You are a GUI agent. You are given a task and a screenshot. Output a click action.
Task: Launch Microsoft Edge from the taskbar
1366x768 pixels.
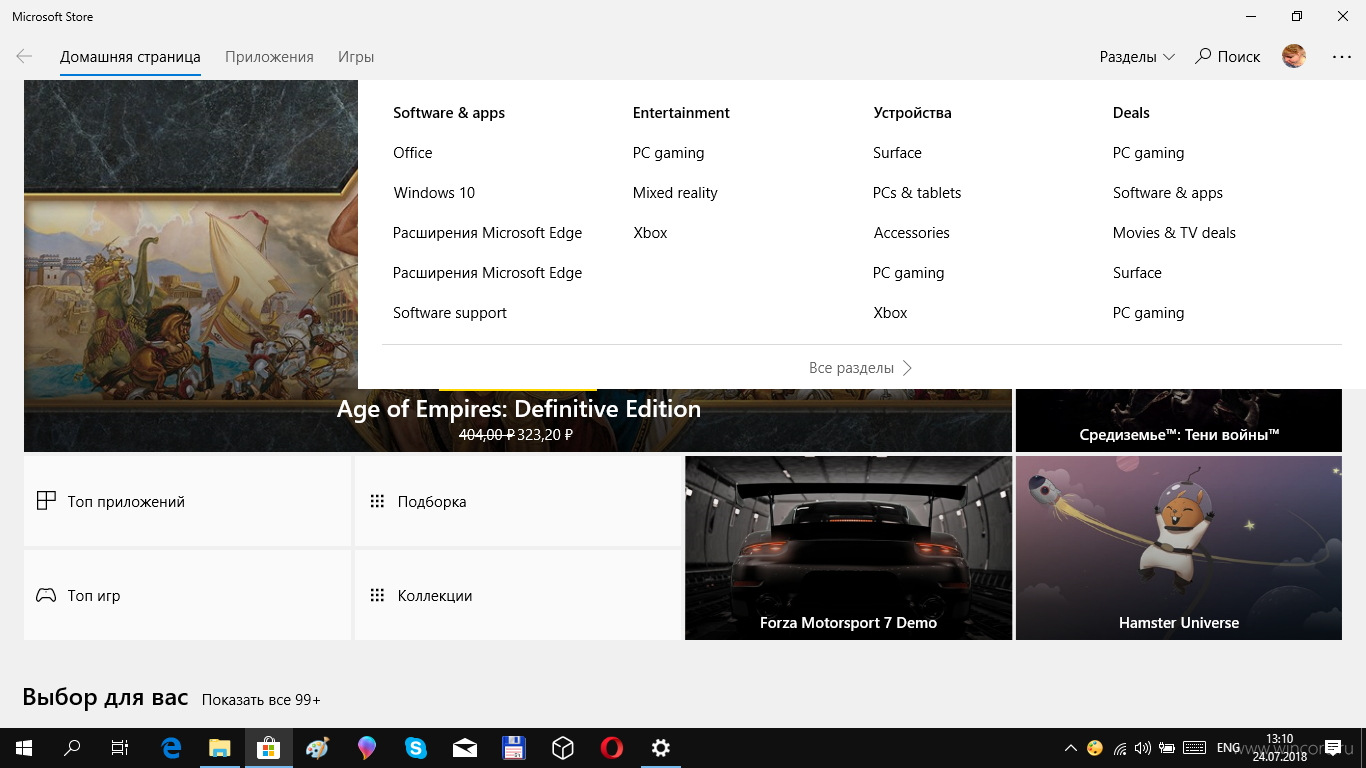pos(171,747)
